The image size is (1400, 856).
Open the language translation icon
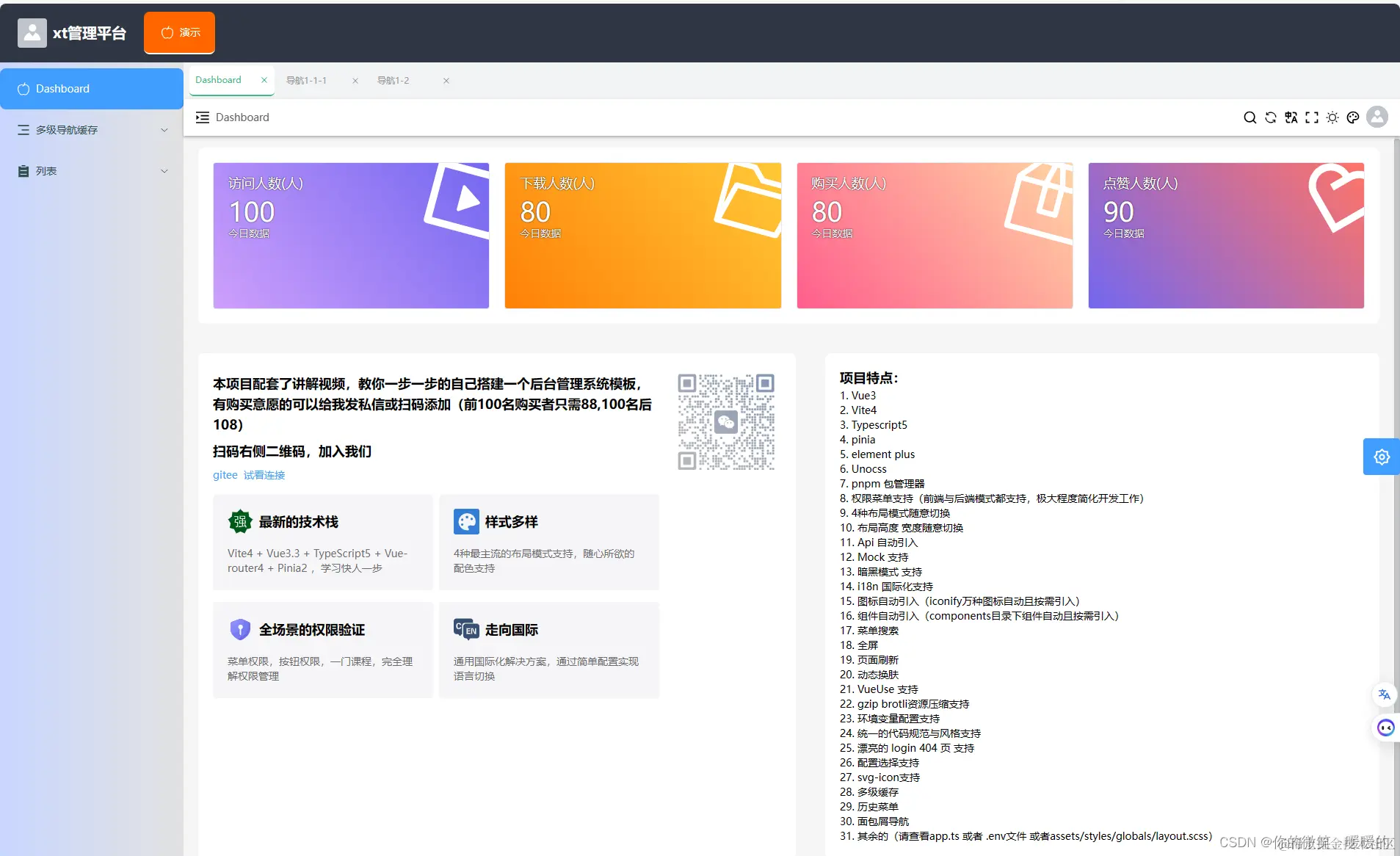(x=1291, y=117)
